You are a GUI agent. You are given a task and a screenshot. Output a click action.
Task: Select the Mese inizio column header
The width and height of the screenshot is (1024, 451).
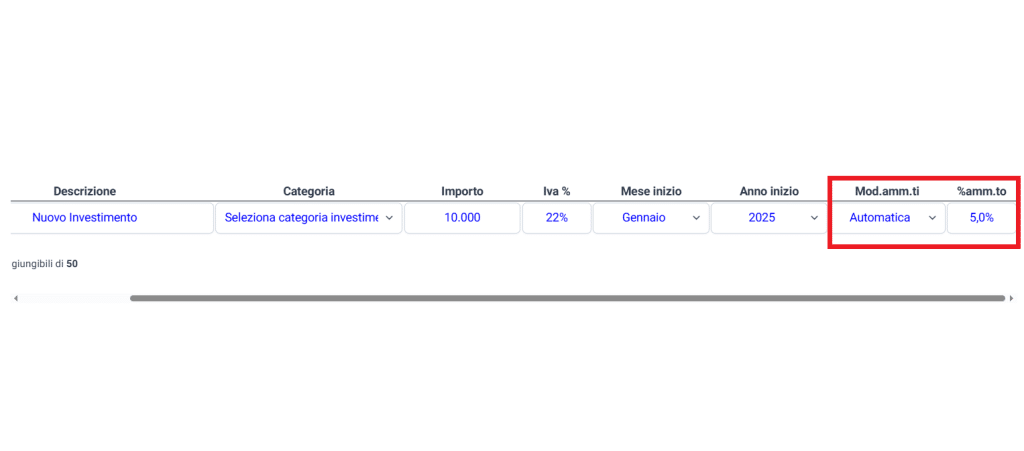[651, 191]
